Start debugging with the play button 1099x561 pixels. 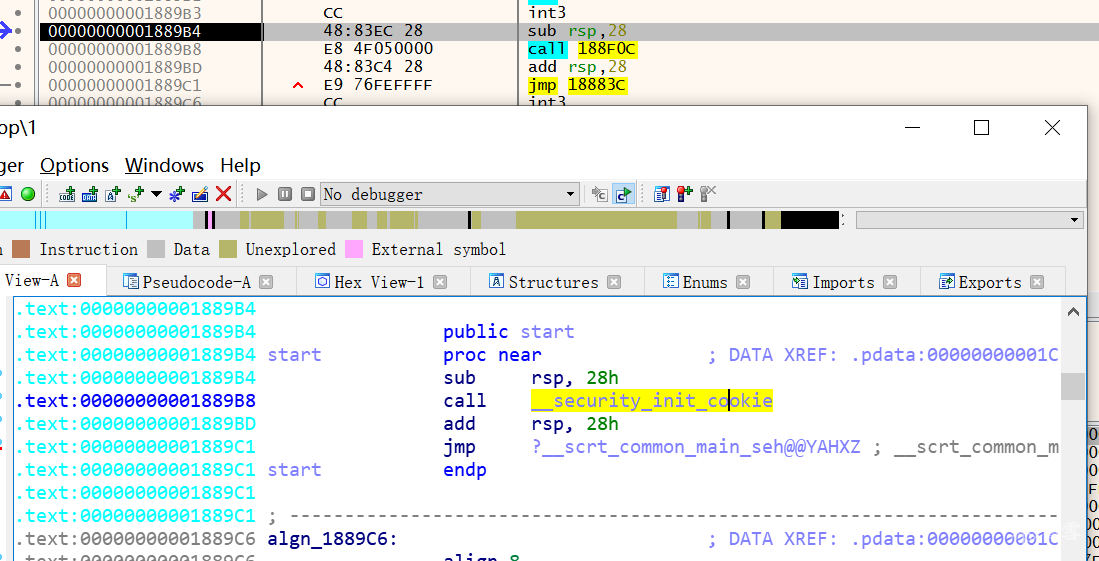click(x=262, y=194)
